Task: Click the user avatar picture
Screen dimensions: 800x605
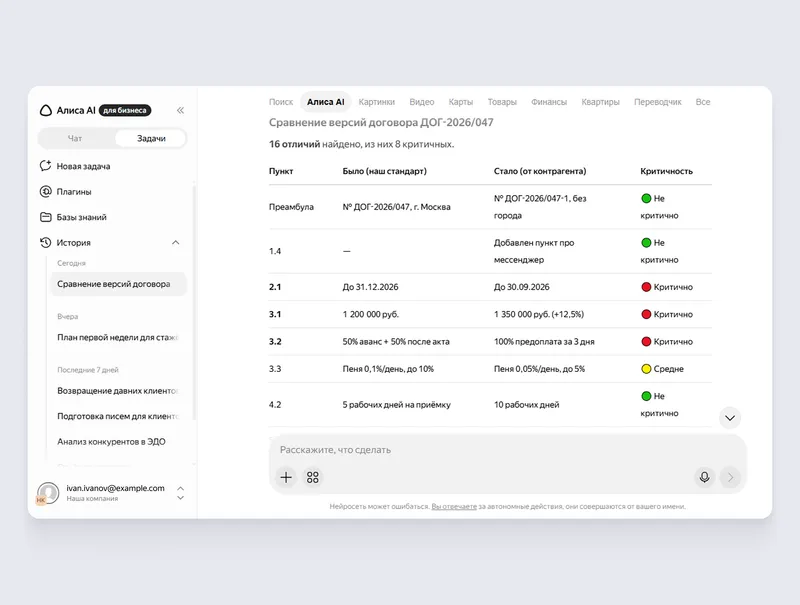Action: [48, 493]
